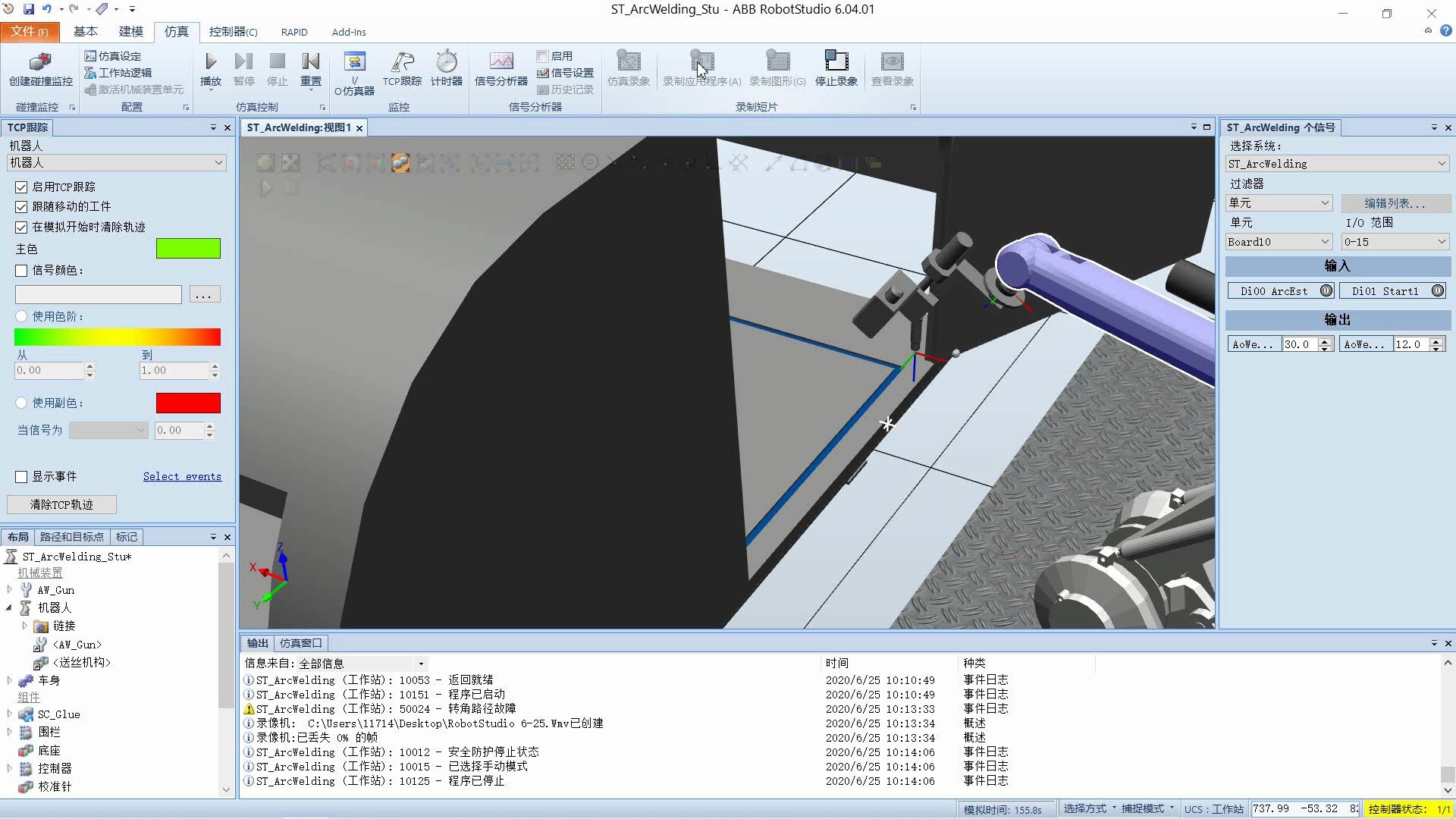Image resolution: width=1456 pixels, height=819 pixels.
Task: Click the highlighted orange view toolbar icon
Action: pyautogui.click(x=400, y=162)
